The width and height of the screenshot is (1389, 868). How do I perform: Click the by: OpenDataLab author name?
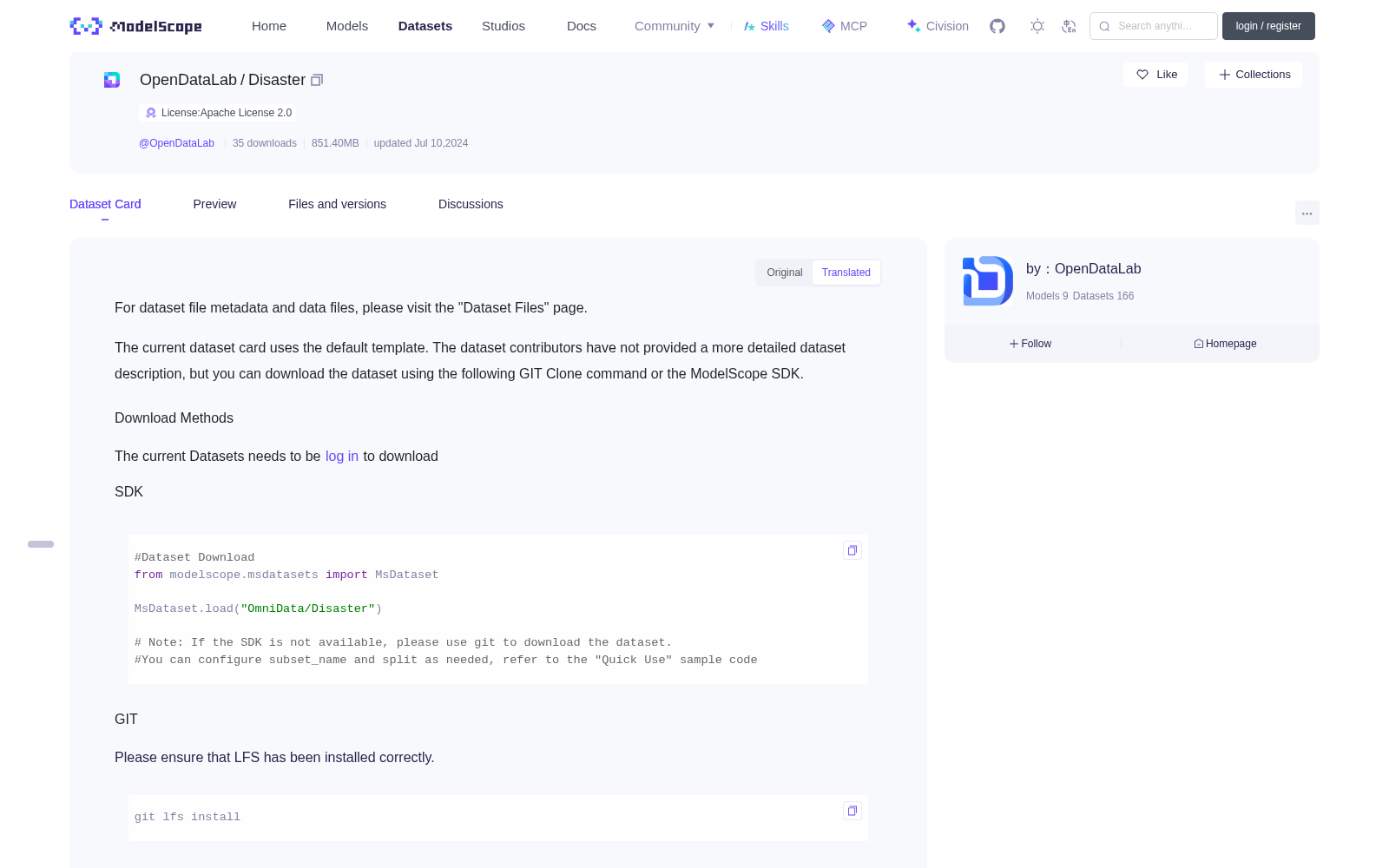pos(1083,269)
